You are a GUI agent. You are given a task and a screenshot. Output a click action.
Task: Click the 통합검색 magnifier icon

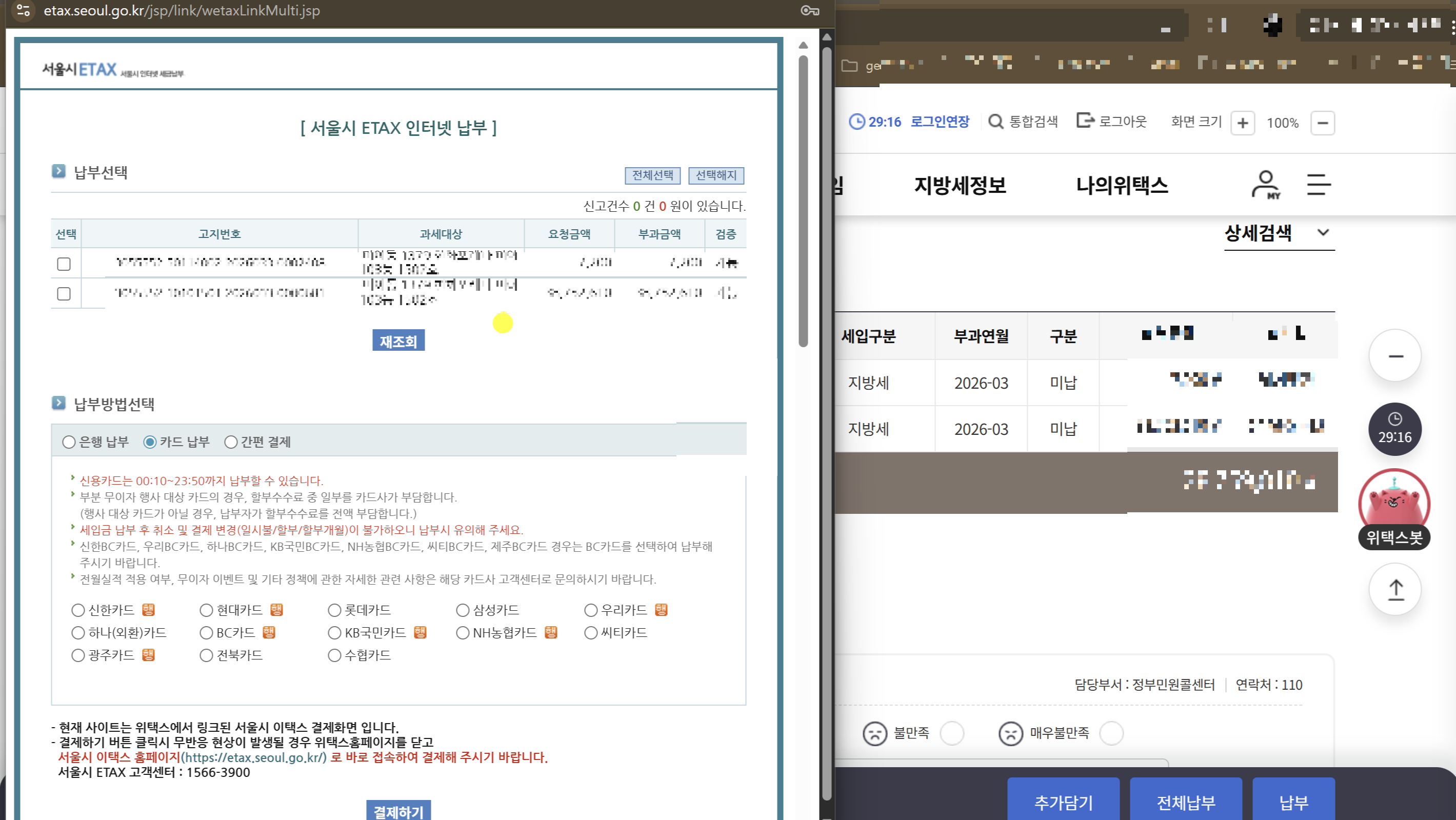(995, 122)
